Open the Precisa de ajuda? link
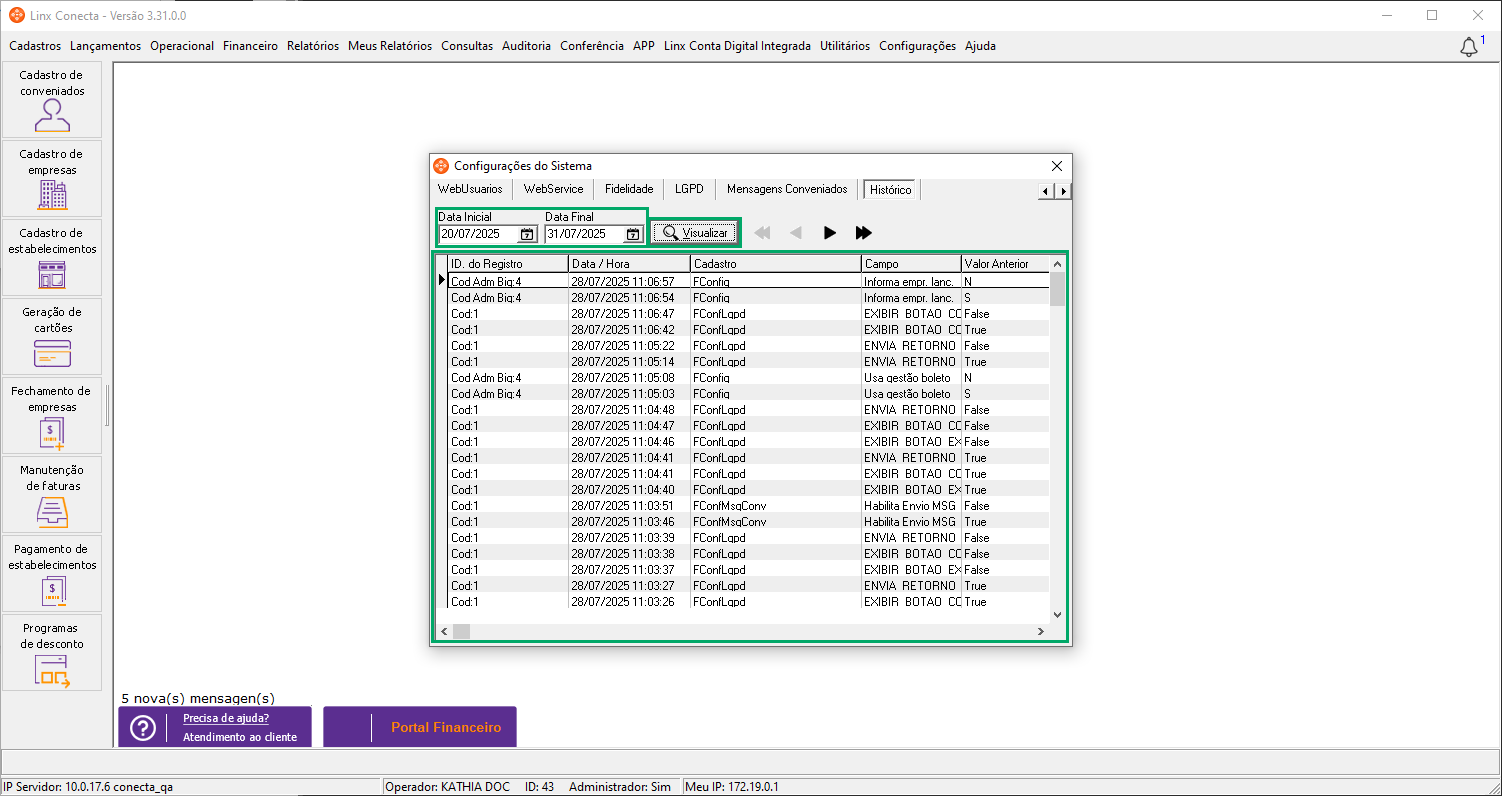Image resolution: width=1502 pixels, height=796 pixels. [x=226, y=718]
